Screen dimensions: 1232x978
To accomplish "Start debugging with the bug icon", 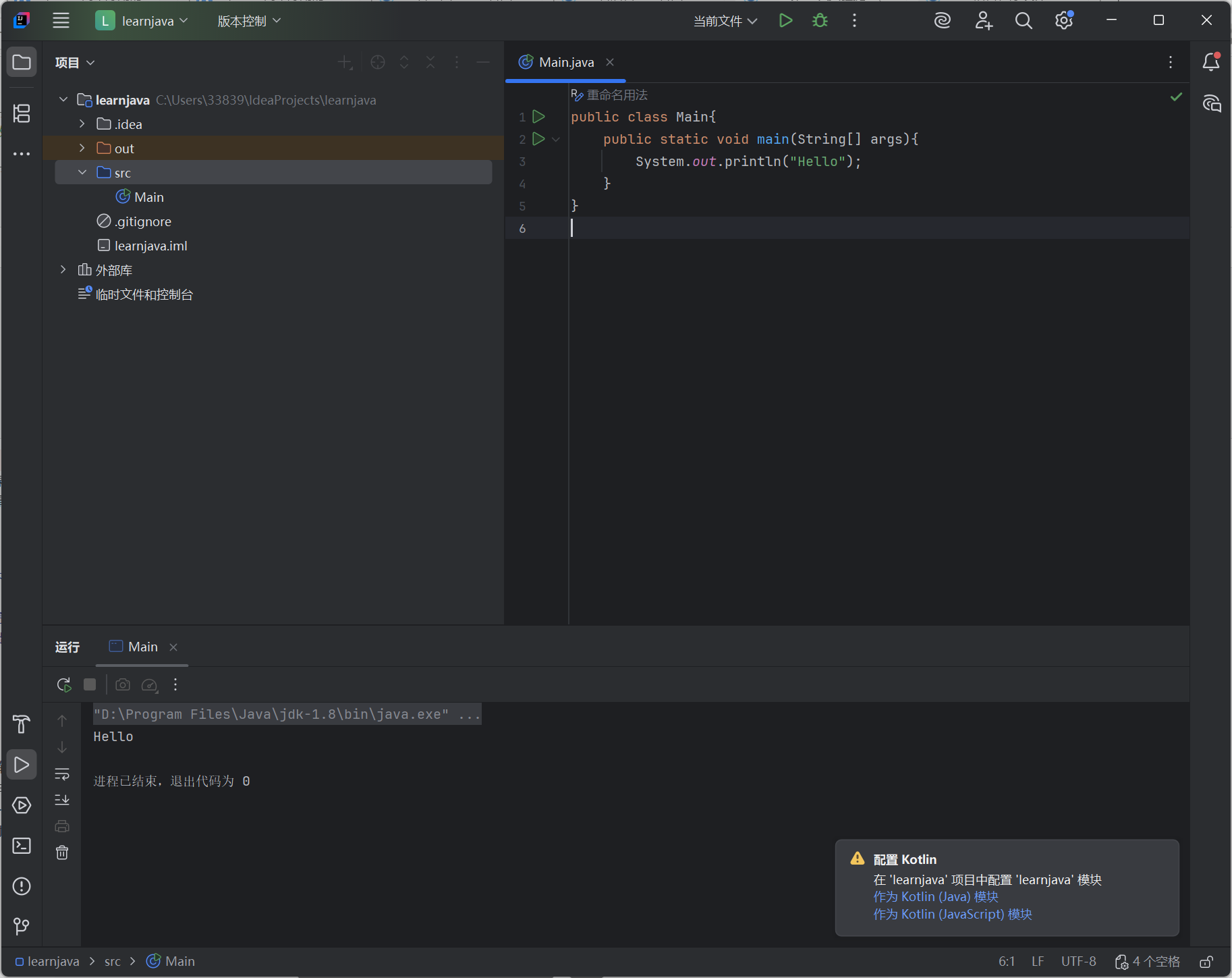I will [820, 21].
